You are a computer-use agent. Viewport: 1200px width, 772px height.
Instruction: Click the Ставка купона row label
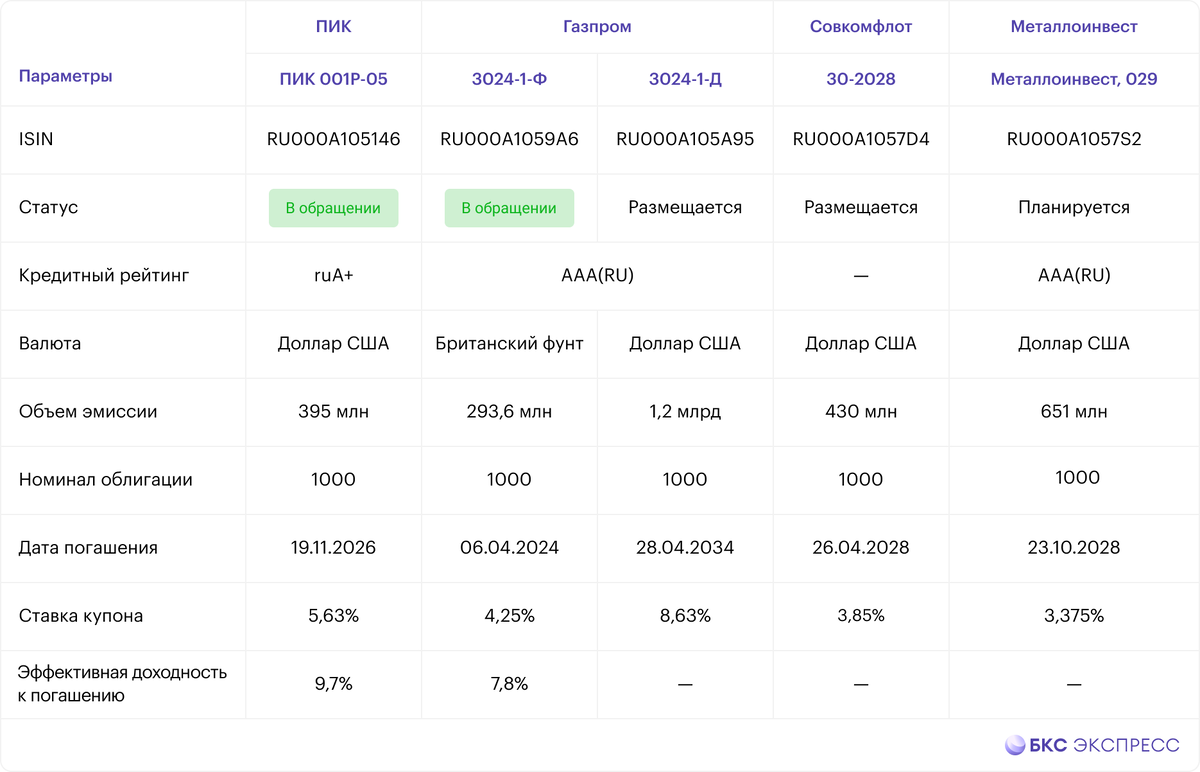(x=81, y=616)
